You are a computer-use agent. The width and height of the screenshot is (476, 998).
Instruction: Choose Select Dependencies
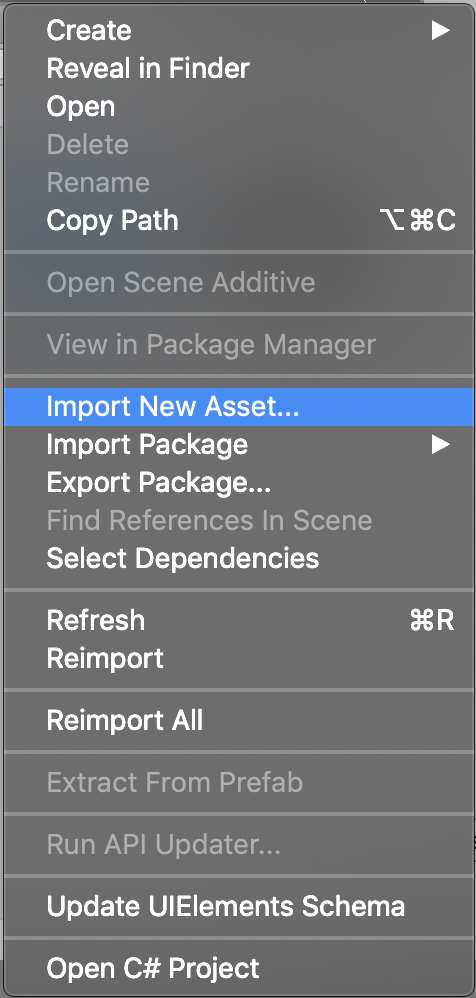tap(238, 558)
